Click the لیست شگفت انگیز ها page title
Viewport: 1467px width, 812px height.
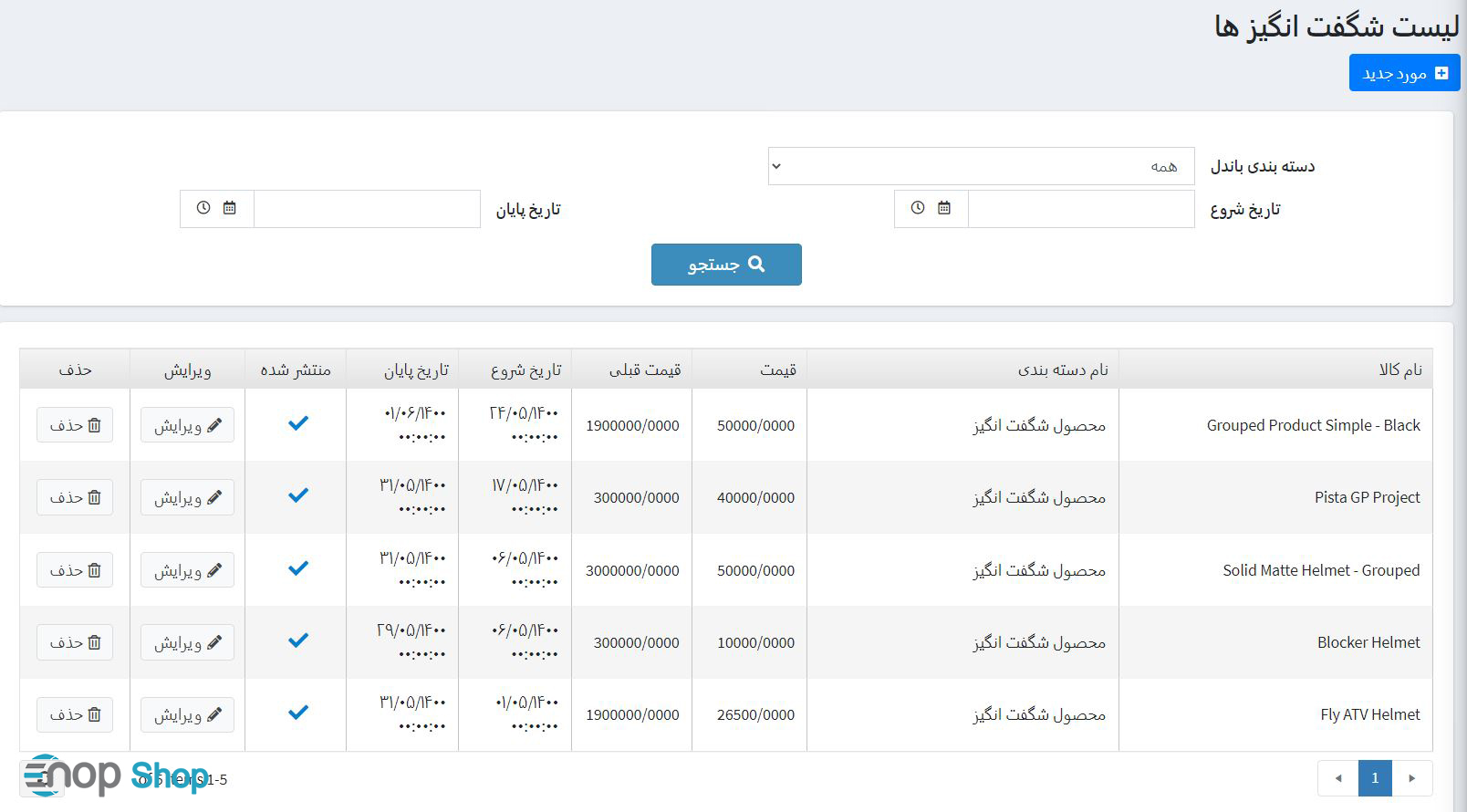click(1337, 26)
